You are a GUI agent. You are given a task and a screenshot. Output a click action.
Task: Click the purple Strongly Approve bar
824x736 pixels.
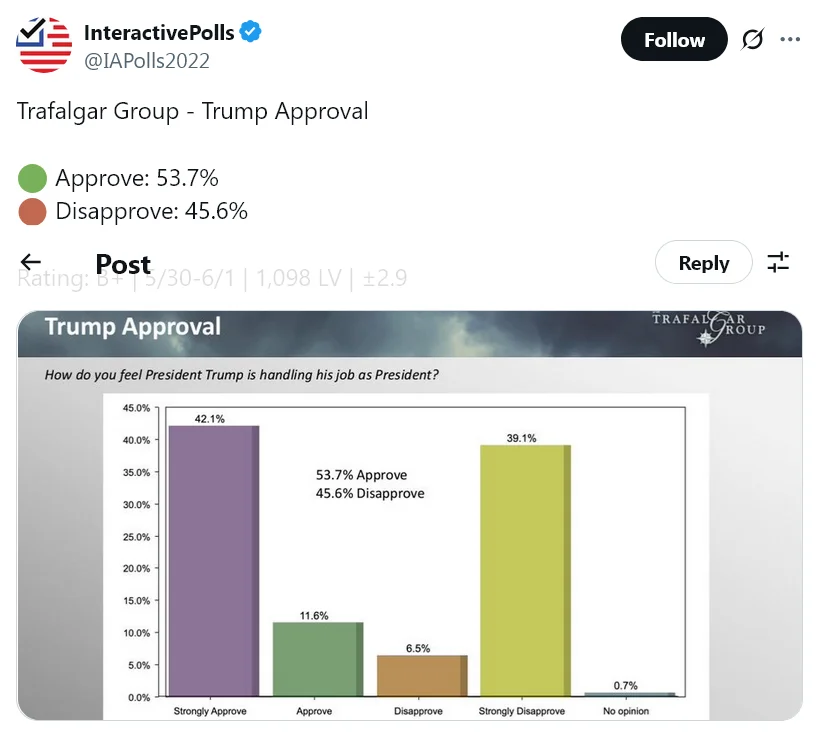point(213,560)
